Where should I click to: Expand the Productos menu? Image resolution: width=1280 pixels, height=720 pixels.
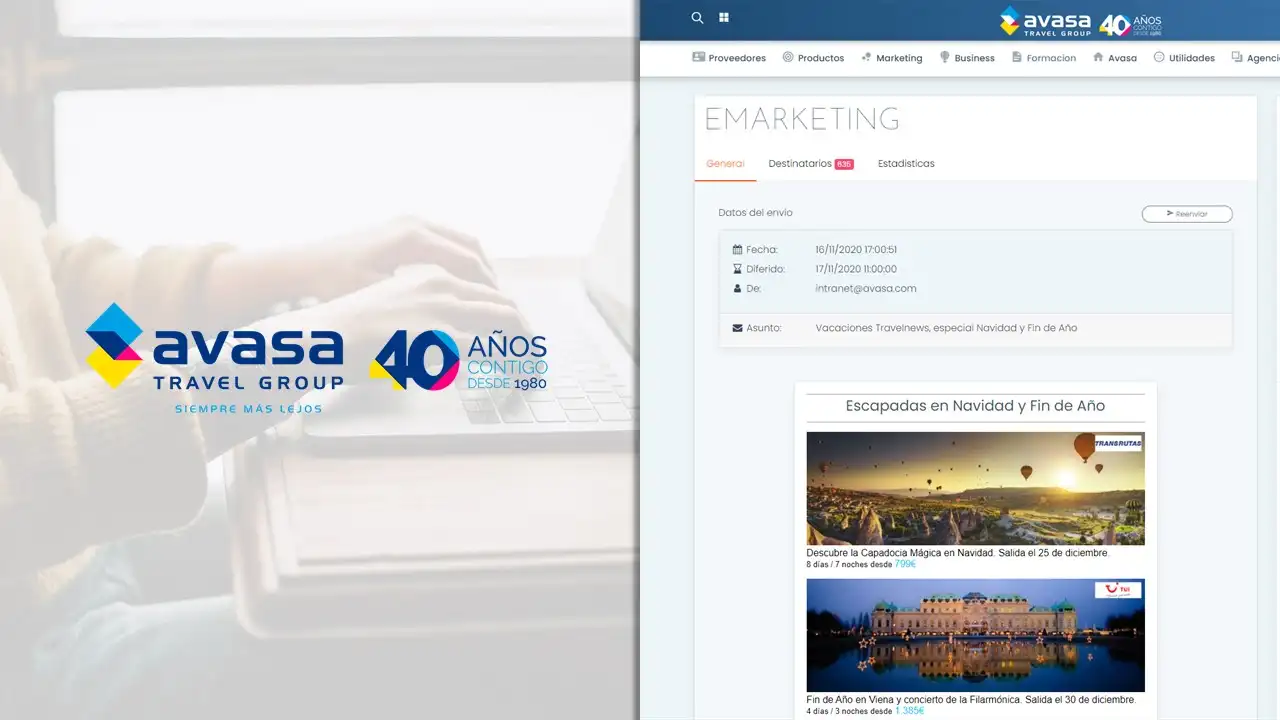coord(813,58)
